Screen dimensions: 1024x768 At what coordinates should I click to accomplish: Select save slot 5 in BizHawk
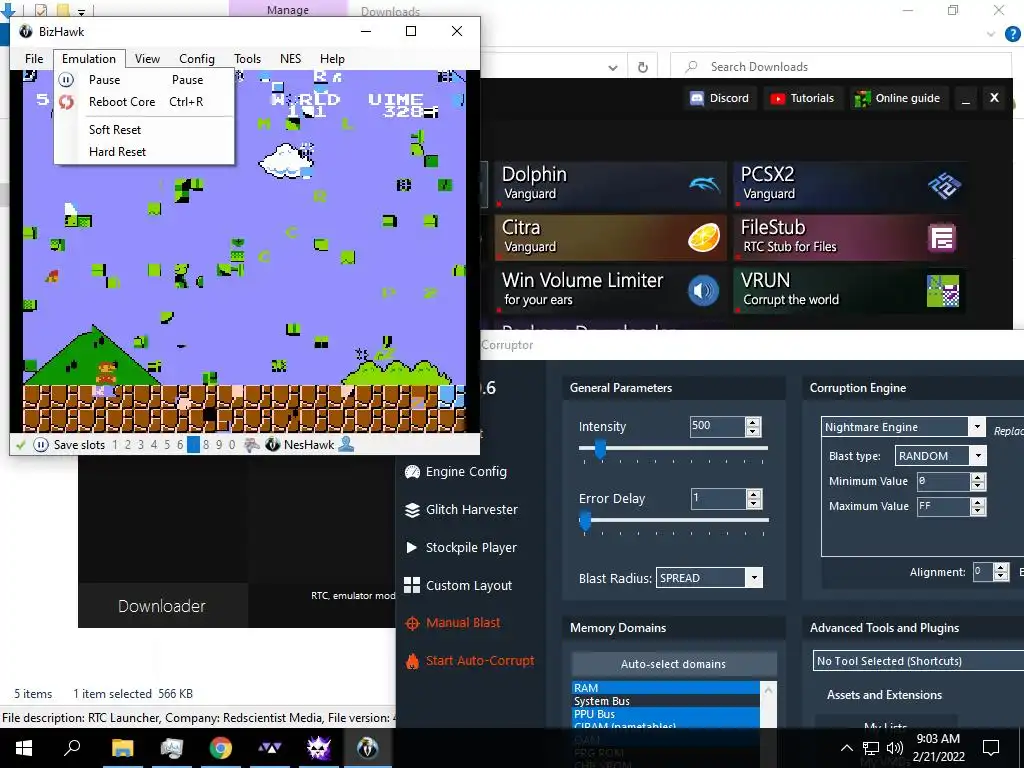tap(167, 445)
